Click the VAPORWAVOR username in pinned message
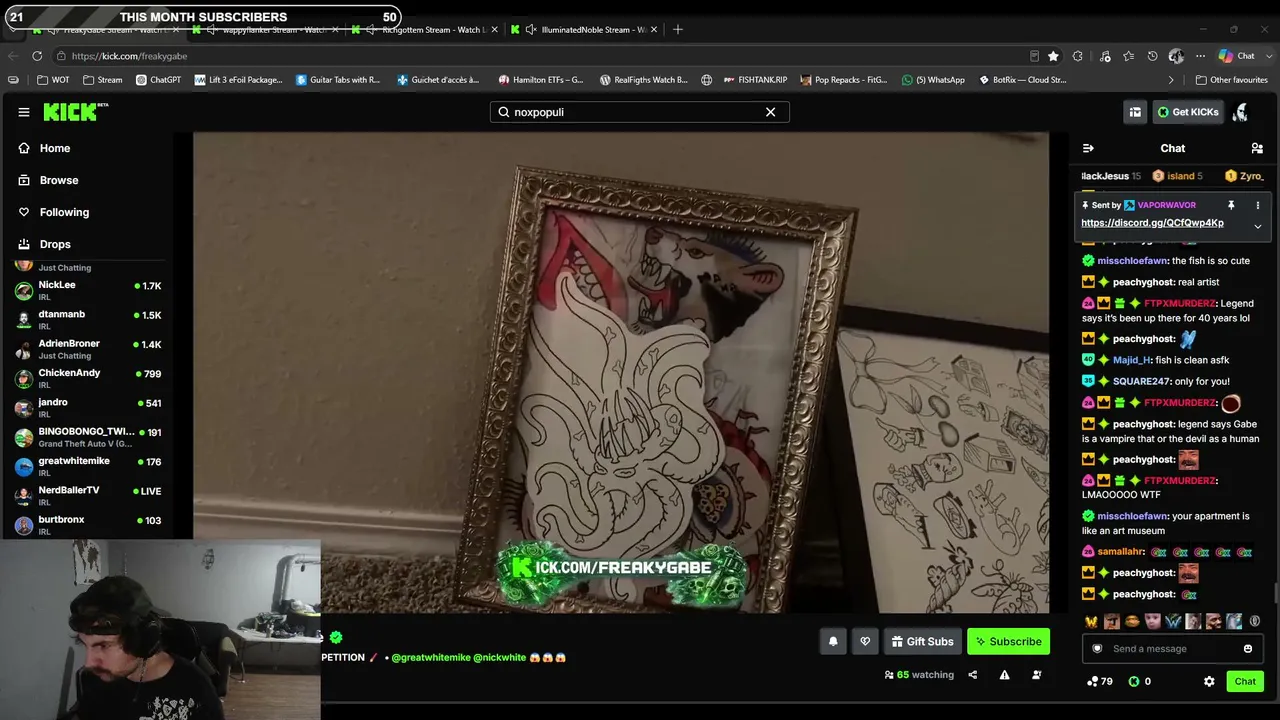1280x720 pixels. (x=1166, y=205)
